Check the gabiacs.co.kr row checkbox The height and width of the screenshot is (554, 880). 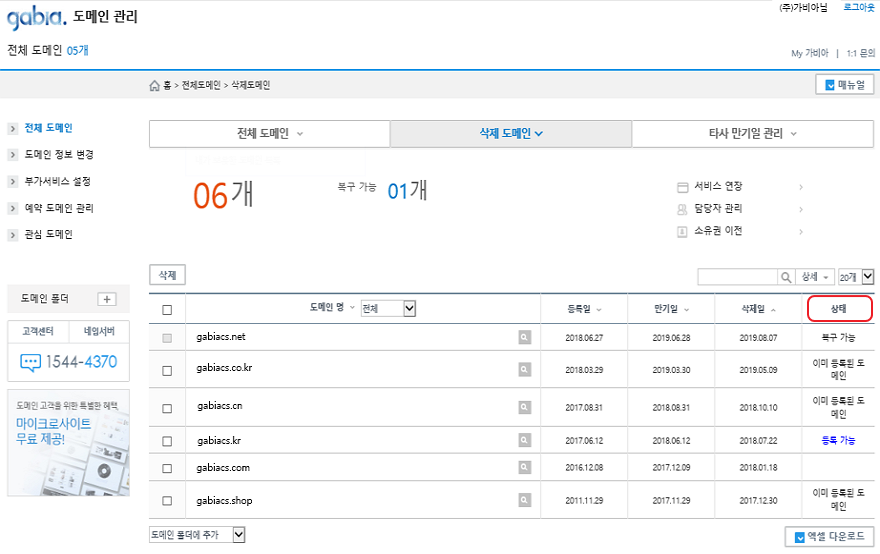coord(167,370)
